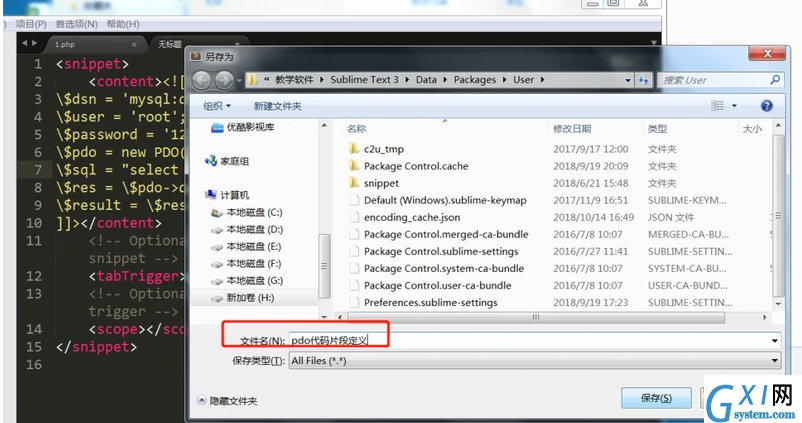Click the refresh button beside address bar

click(x=644, y=80)
